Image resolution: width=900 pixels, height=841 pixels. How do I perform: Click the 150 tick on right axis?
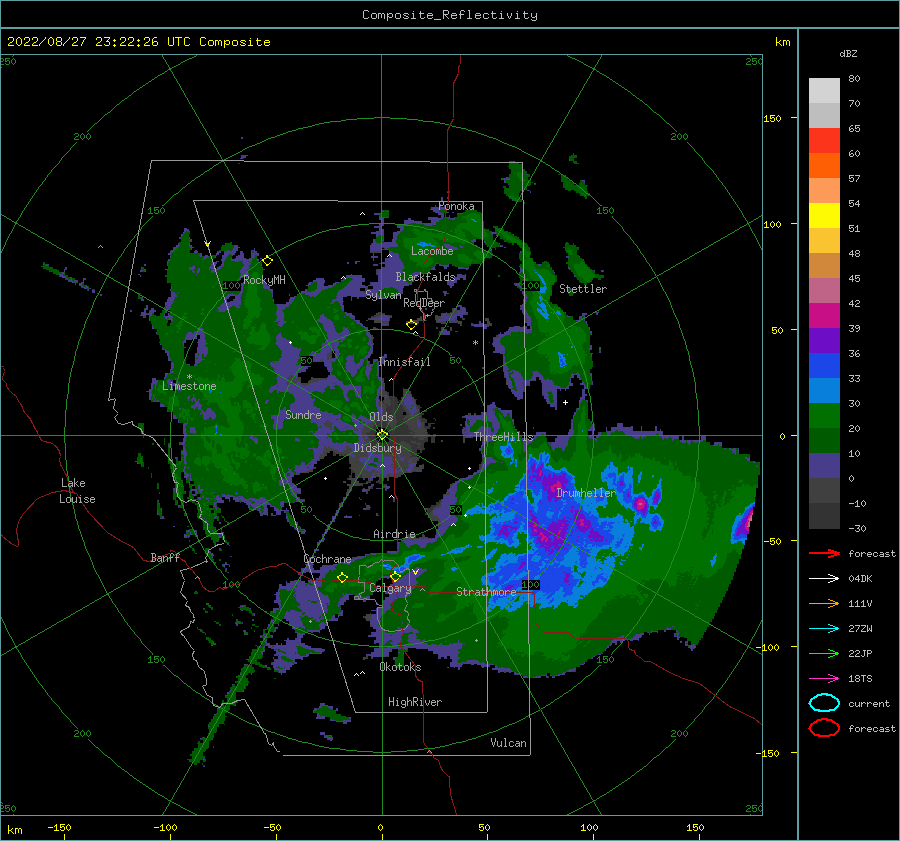(x=772, y=118)
